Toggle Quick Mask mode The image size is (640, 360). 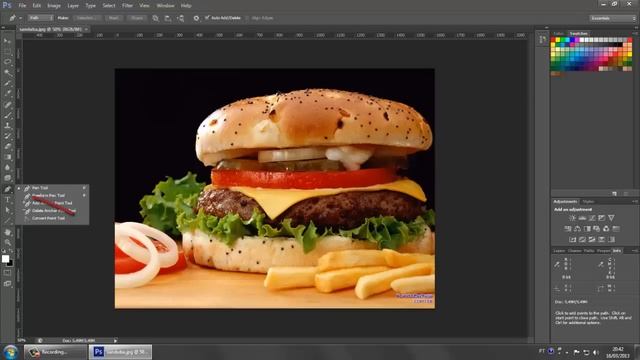pos(7,273)
